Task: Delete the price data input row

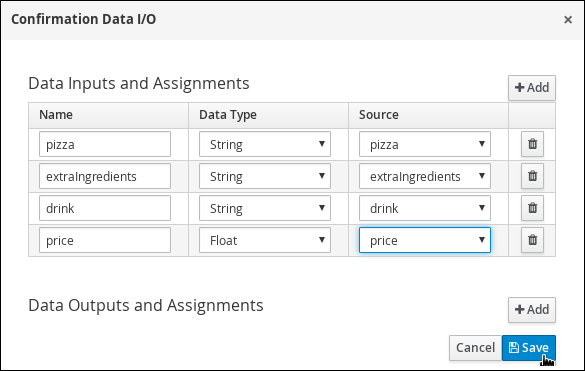Action: point(532,240)
